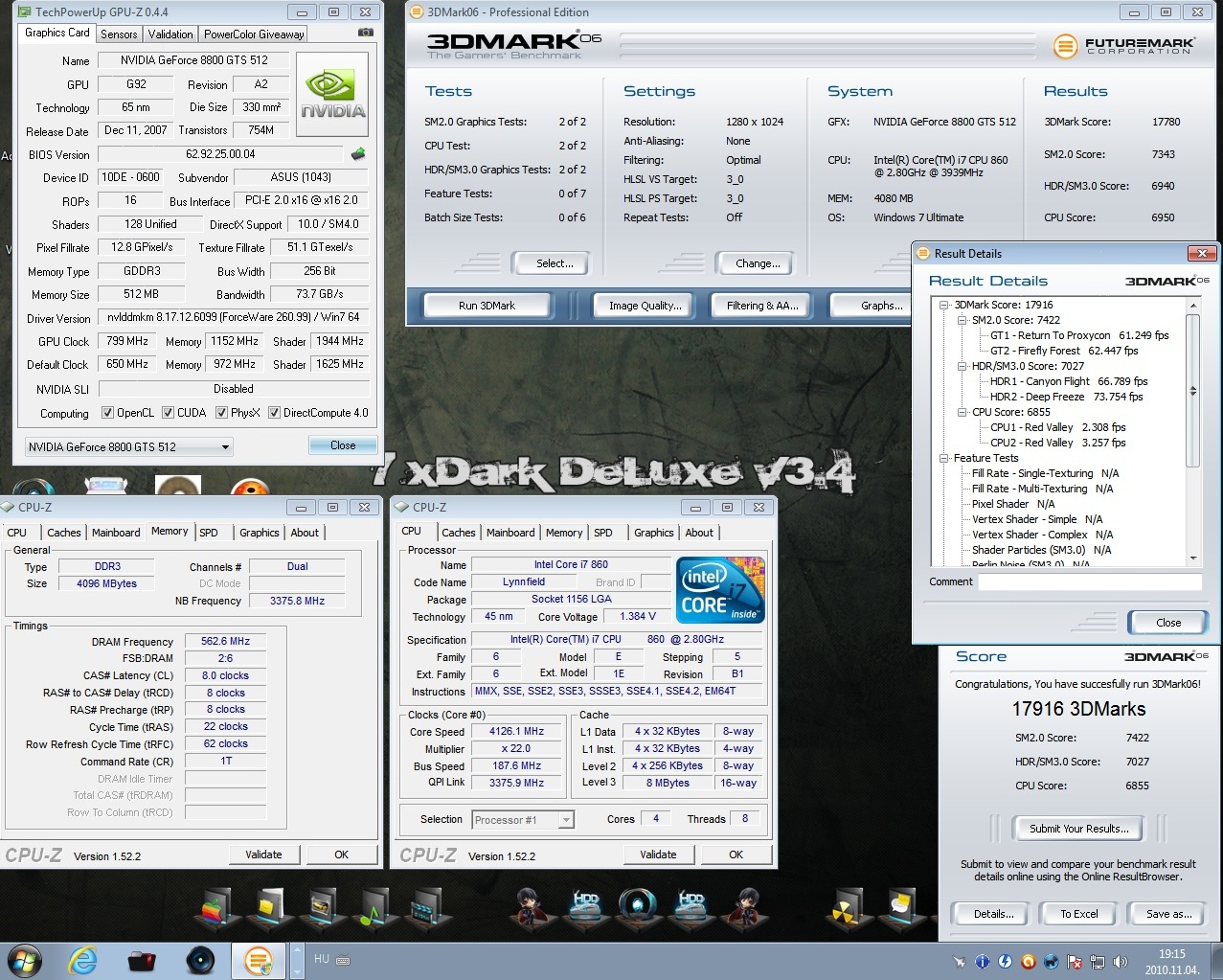Click the volume speaker tray icon

coord(1119,961)
